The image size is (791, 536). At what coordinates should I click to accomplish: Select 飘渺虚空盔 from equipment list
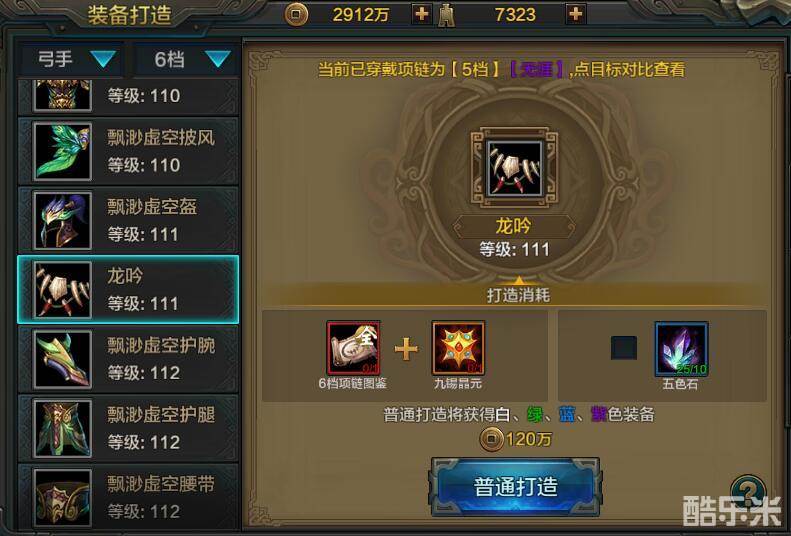coord(128,220)
